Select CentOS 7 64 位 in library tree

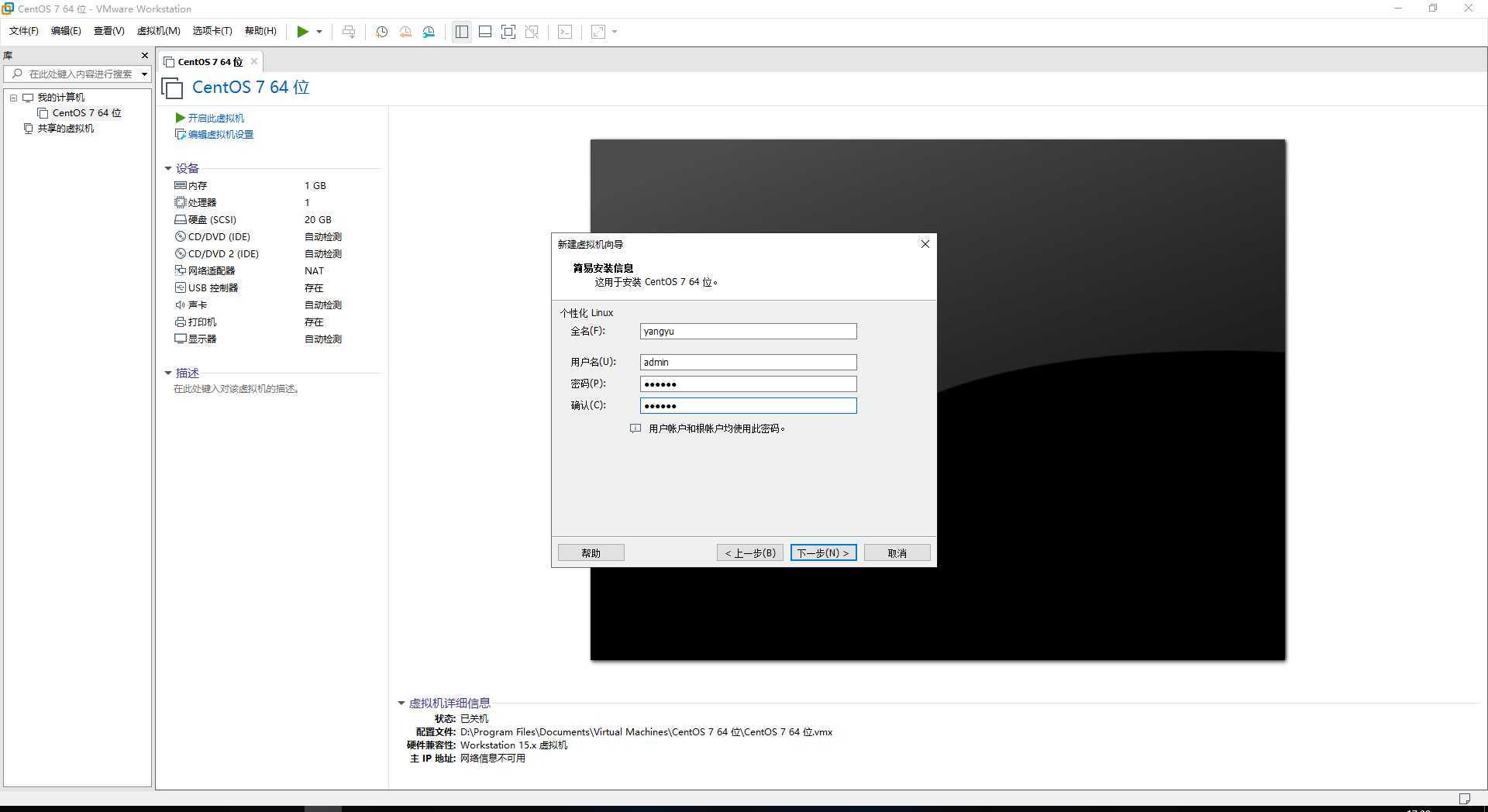[x=86, y=113]
